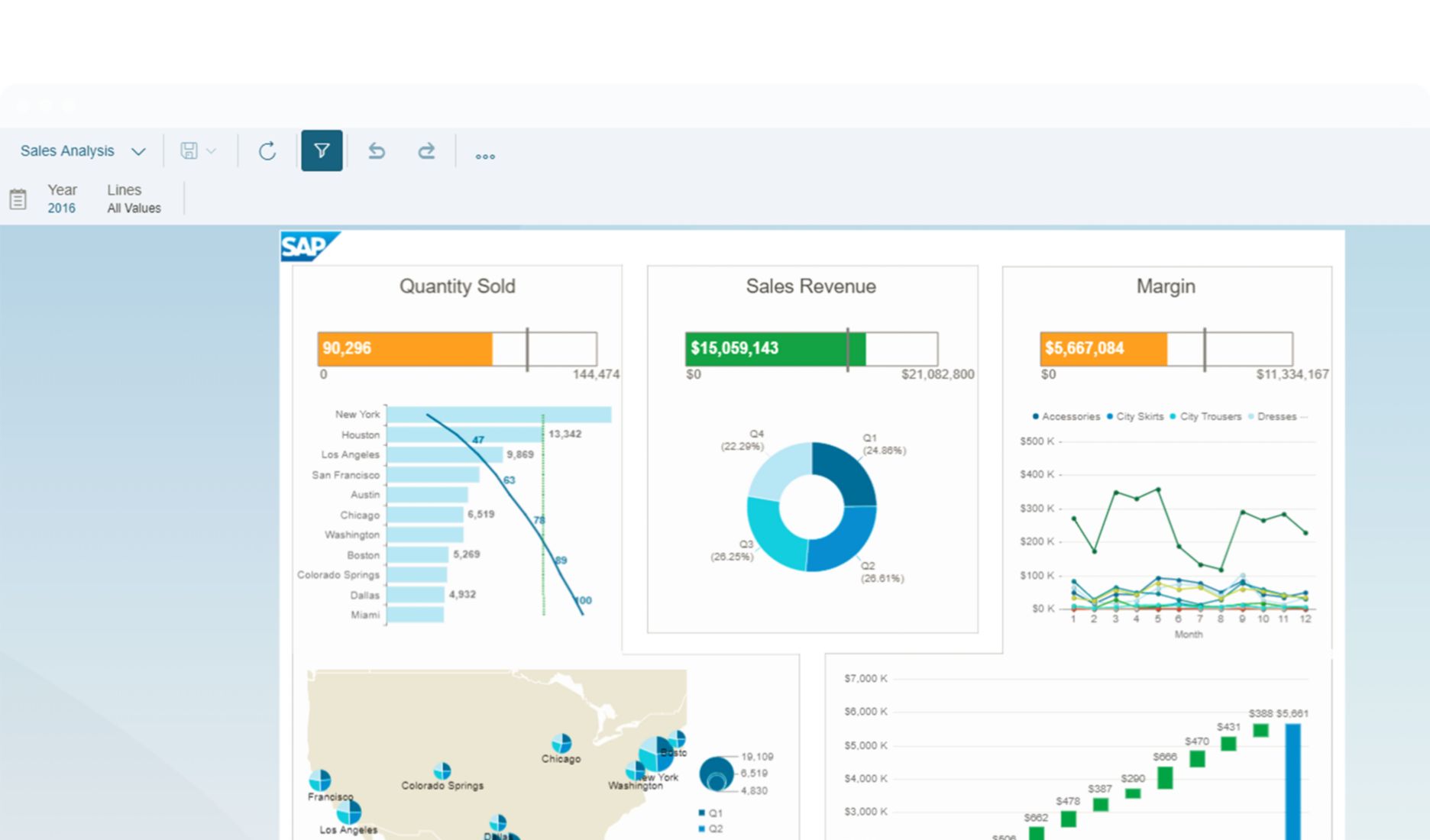The height and width of the screenshot is (840, 1430).
Task: Toggle Accessories series in Margin legend
Action: [x=1066, y=417]
